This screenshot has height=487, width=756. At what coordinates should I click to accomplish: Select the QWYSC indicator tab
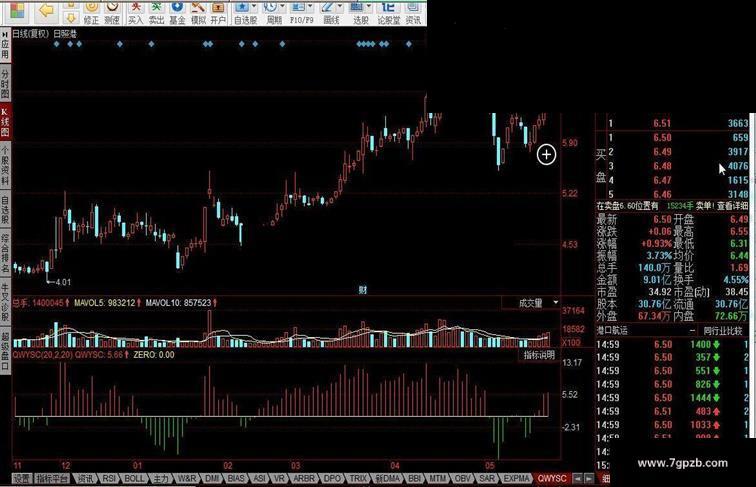click(552, 479)
